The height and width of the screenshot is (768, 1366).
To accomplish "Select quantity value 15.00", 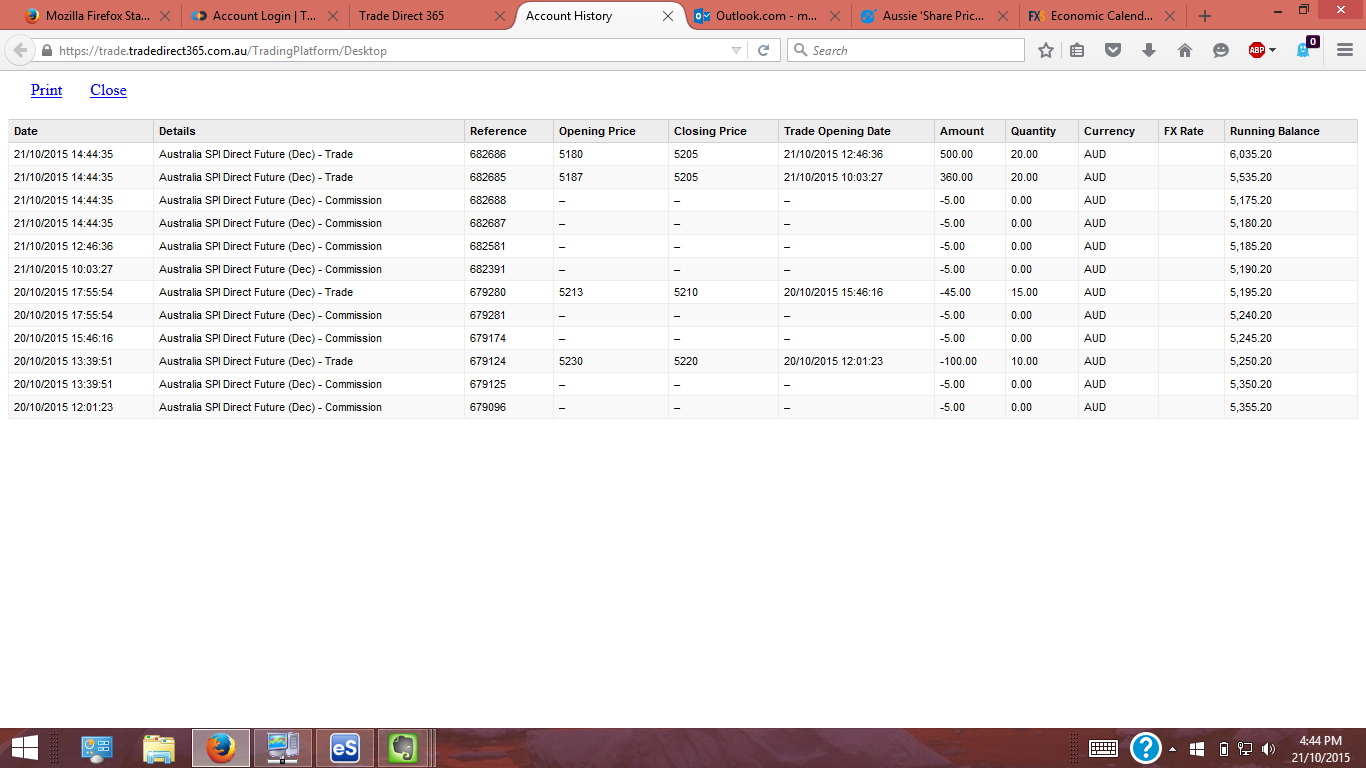I will [1024, 293].
